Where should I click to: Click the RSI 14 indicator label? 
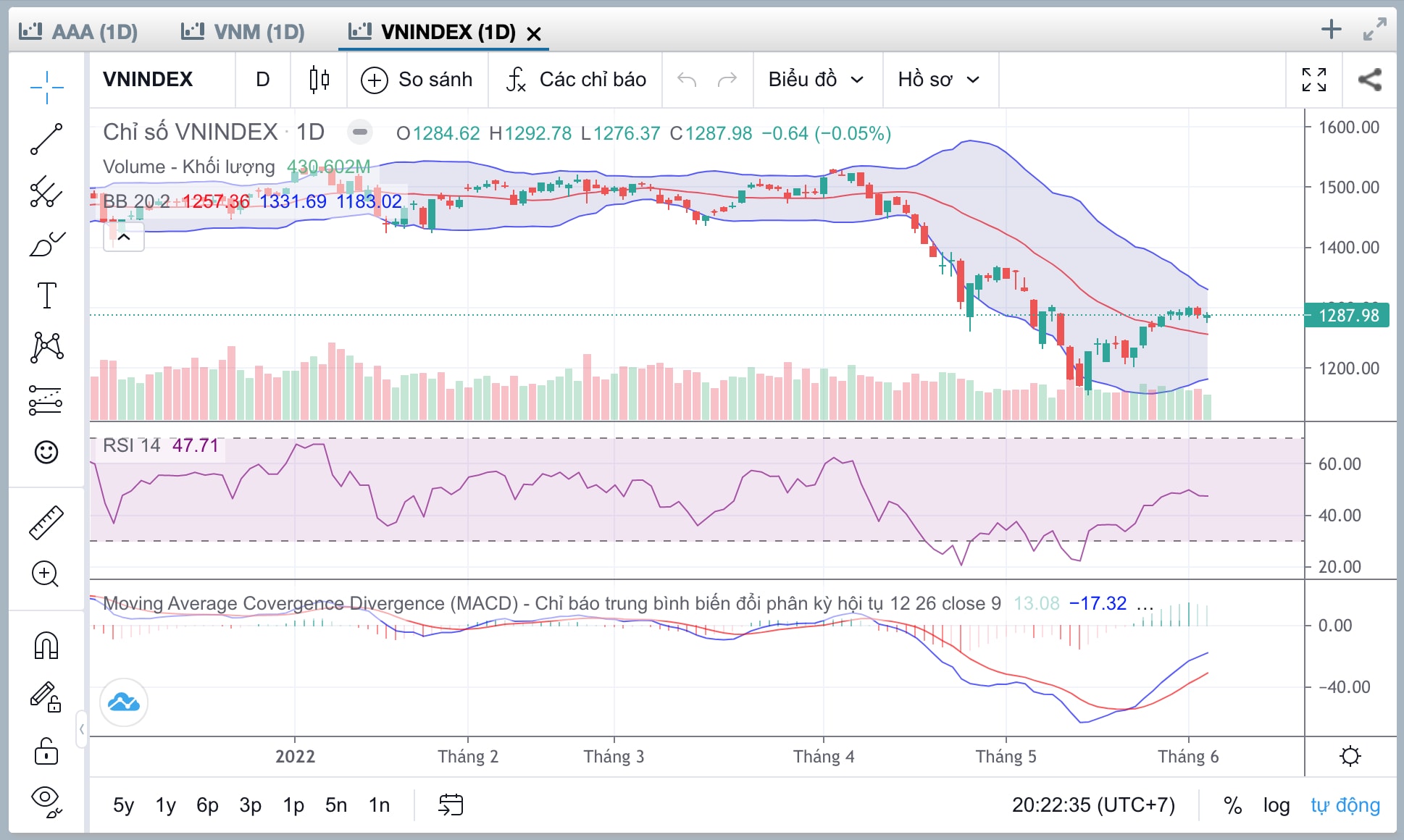tap(131, 445)
